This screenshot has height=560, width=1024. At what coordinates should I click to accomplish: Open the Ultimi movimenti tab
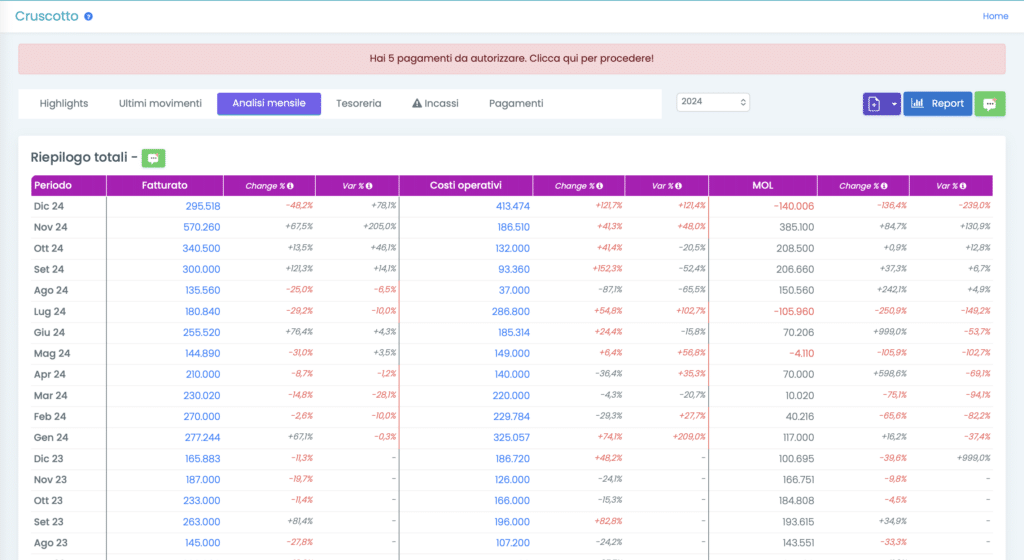(x=160, y=103)
